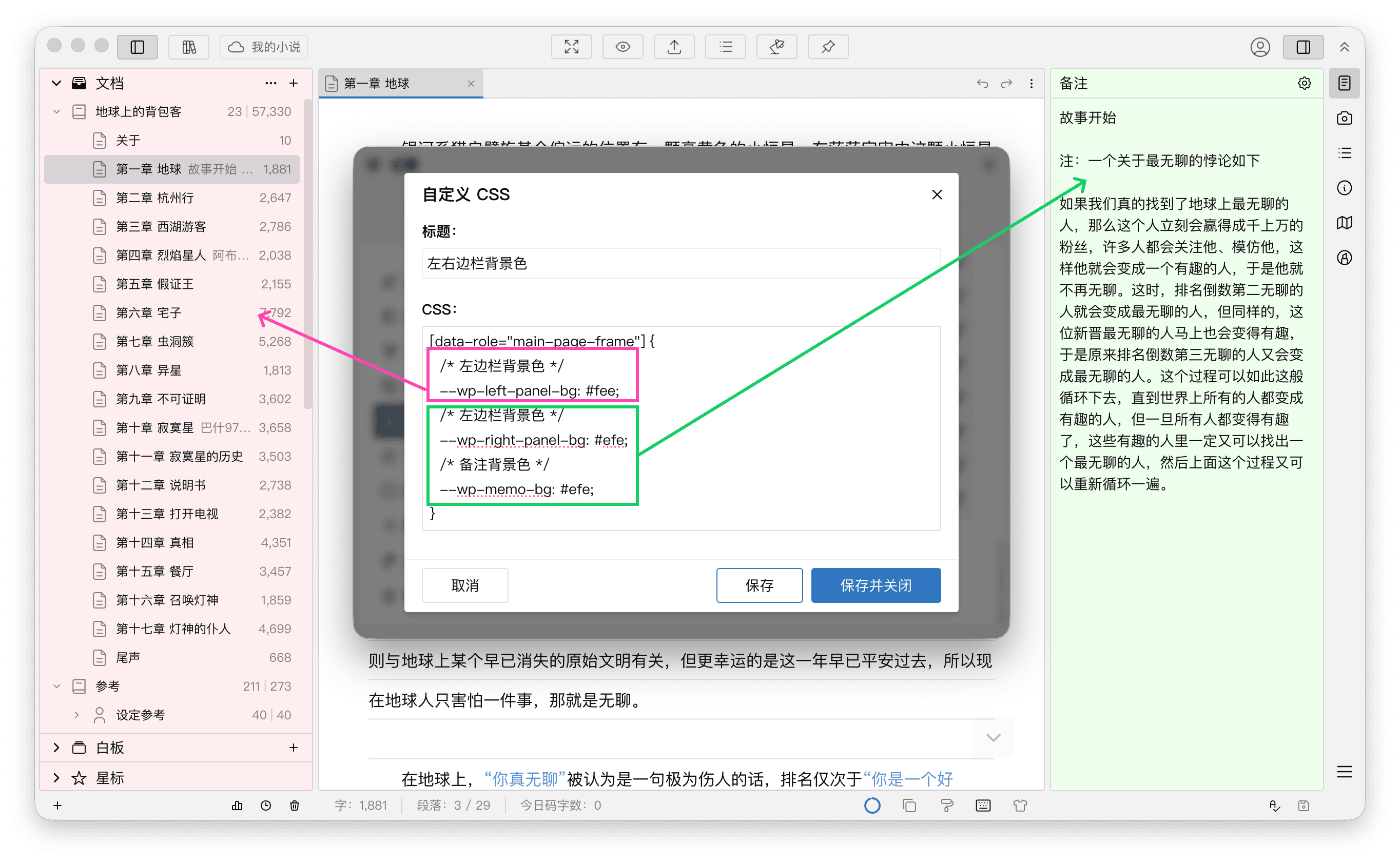The width and height of the screenshot is (1400, 863).
Task: Click inside the CSS code text area
Action: point(681,428)
